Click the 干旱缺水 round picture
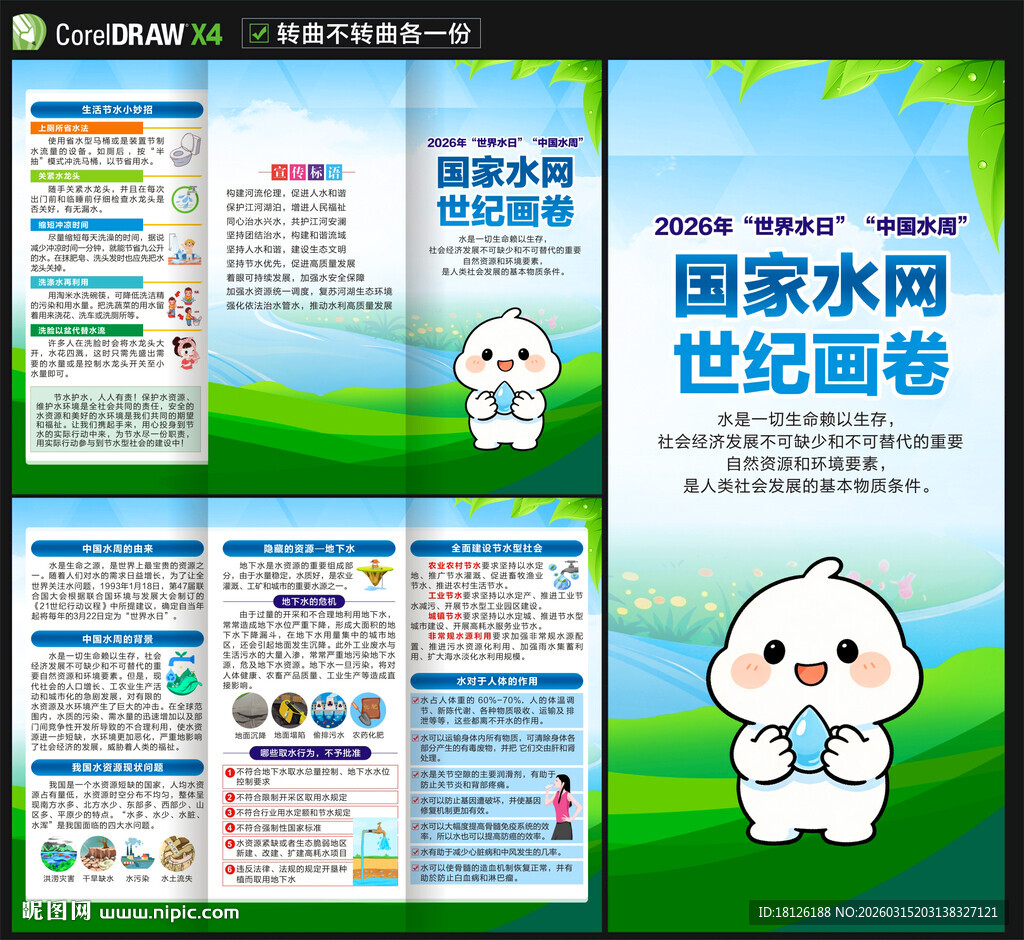This screenshot has height=940, width=1024. click(x=98, y=854)
